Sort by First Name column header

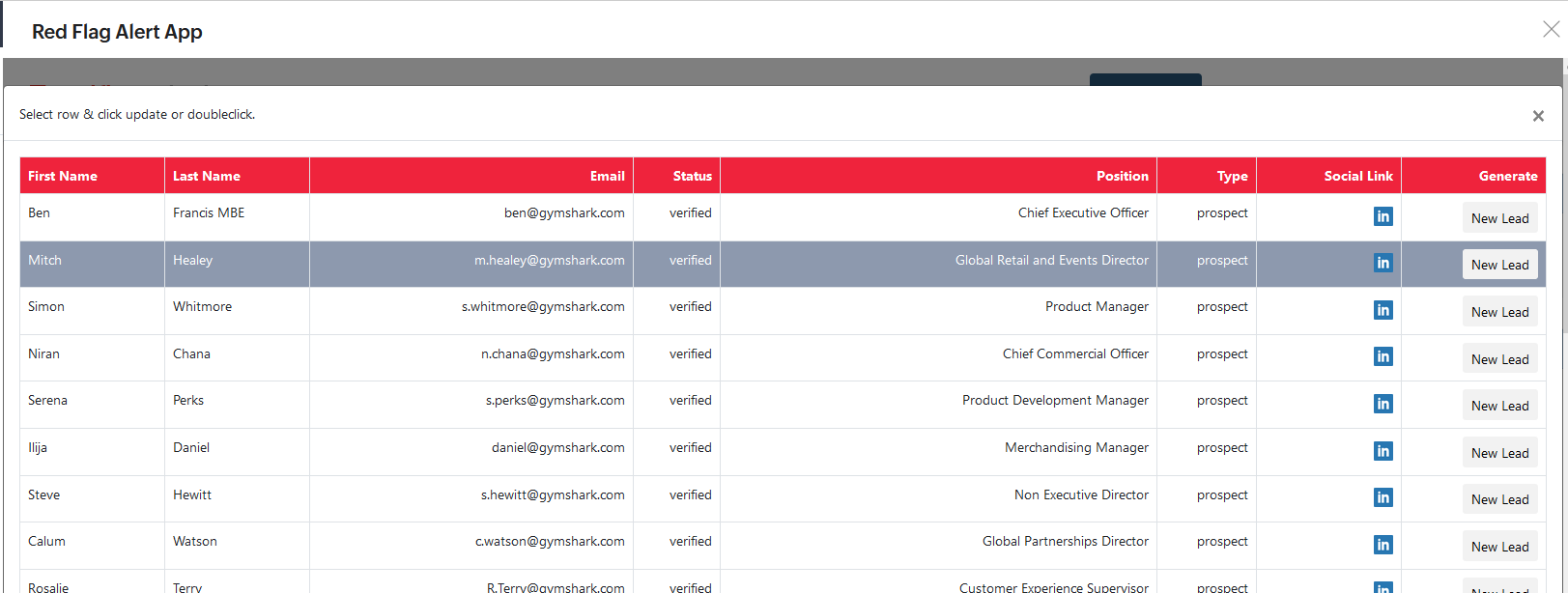tap(92, 176)
